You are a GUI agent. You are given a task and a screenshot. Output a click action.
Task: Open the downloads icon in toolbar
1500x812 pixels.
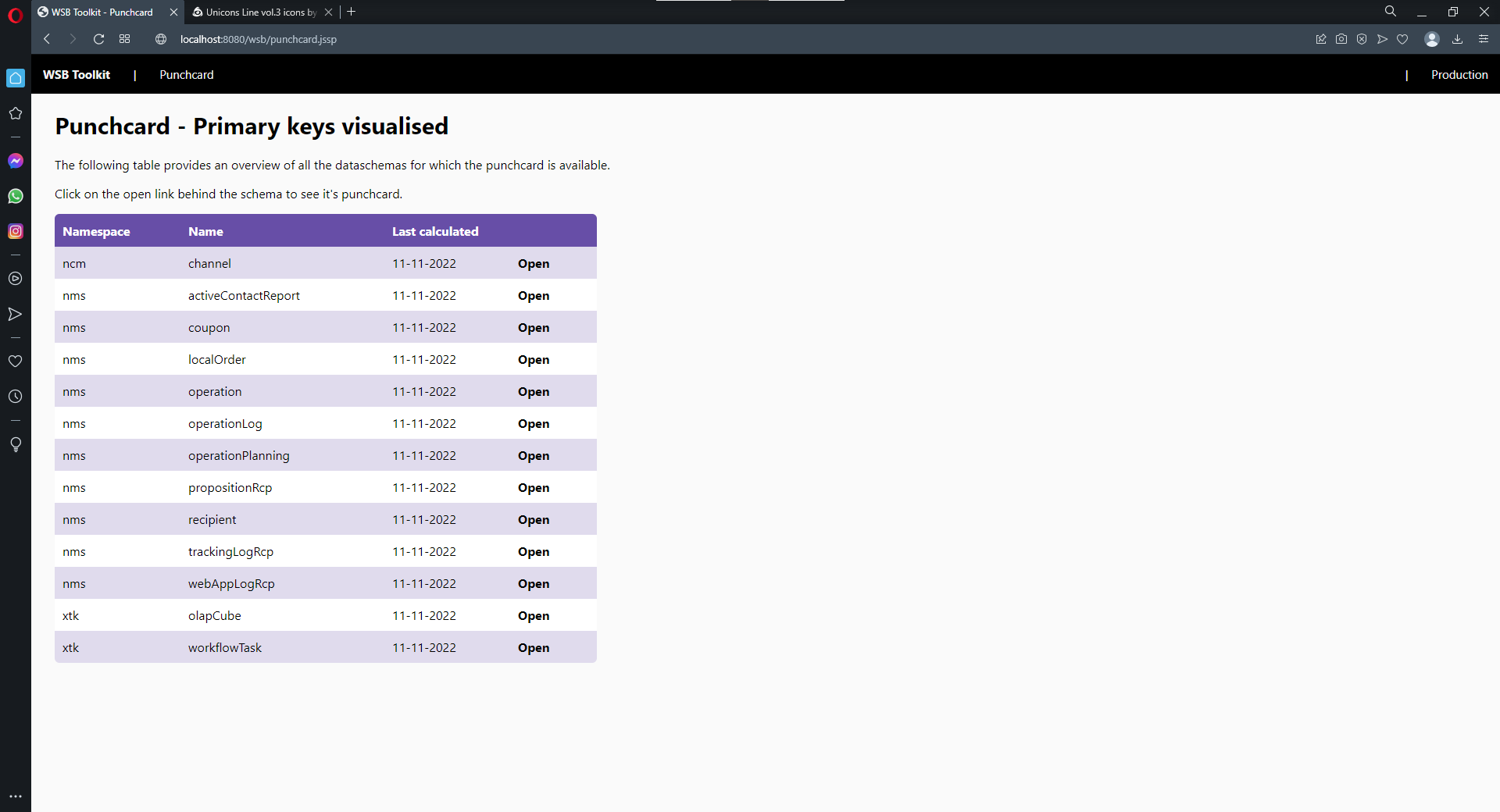tap(1457, 39)
